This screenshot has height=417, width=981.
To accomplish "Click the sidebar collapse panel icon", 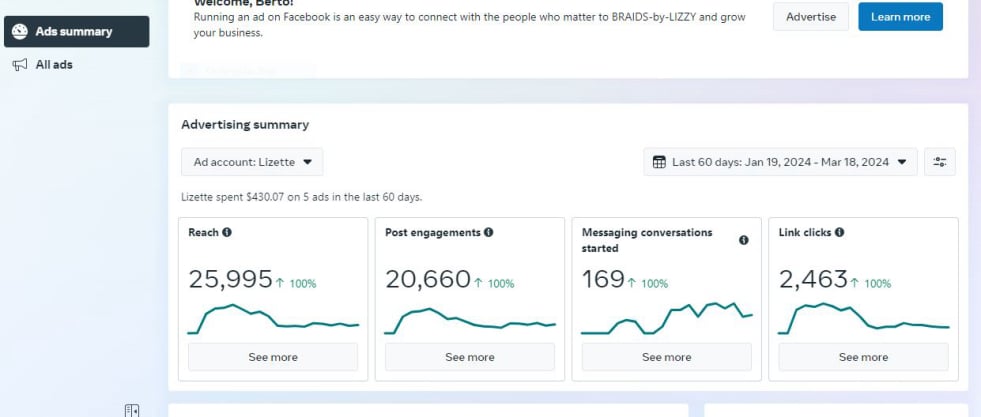I will coord(131,409).
